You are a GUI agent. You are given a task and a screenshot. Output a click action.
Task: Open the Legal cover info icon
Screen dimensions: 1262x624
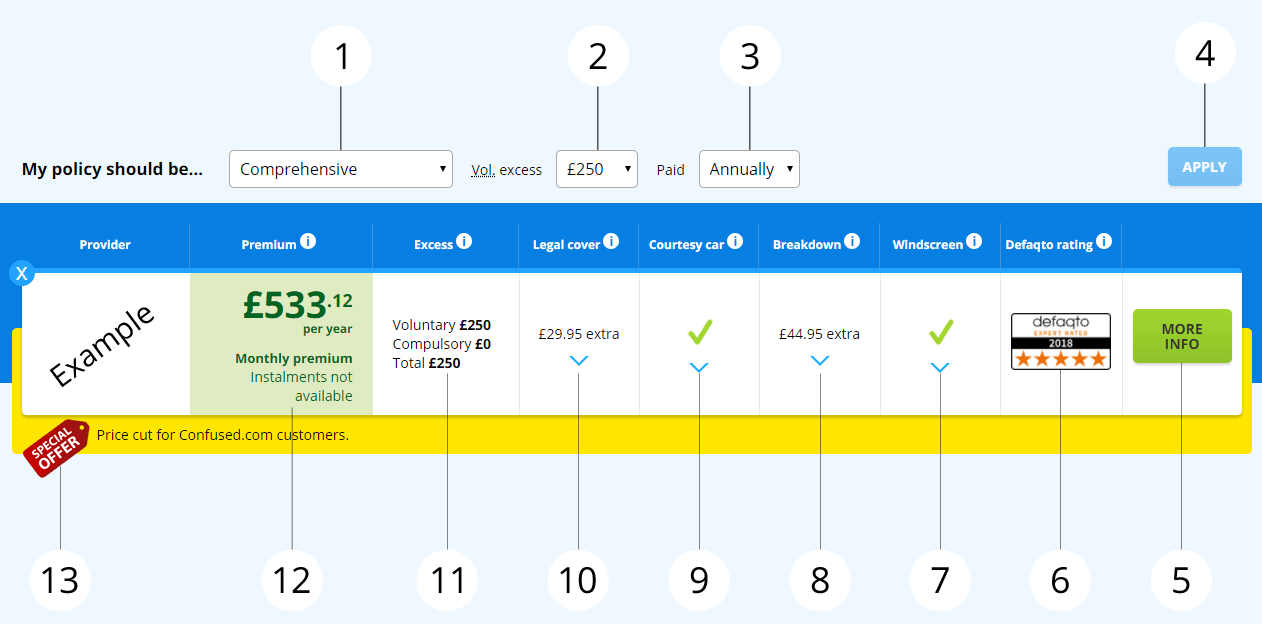click(x=611, y=242)
